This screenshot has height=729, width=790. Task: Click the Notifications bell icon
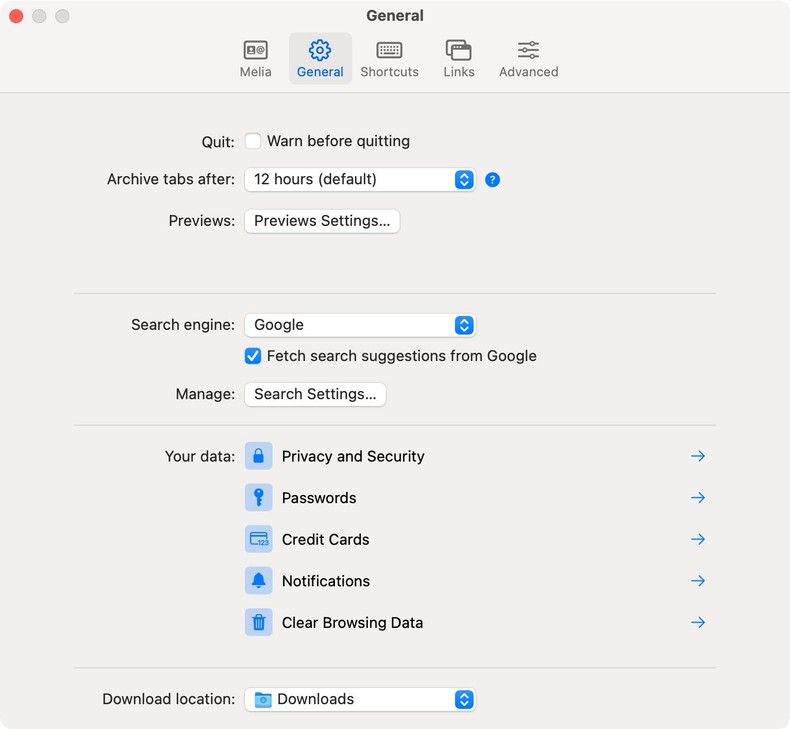point(258,581)
